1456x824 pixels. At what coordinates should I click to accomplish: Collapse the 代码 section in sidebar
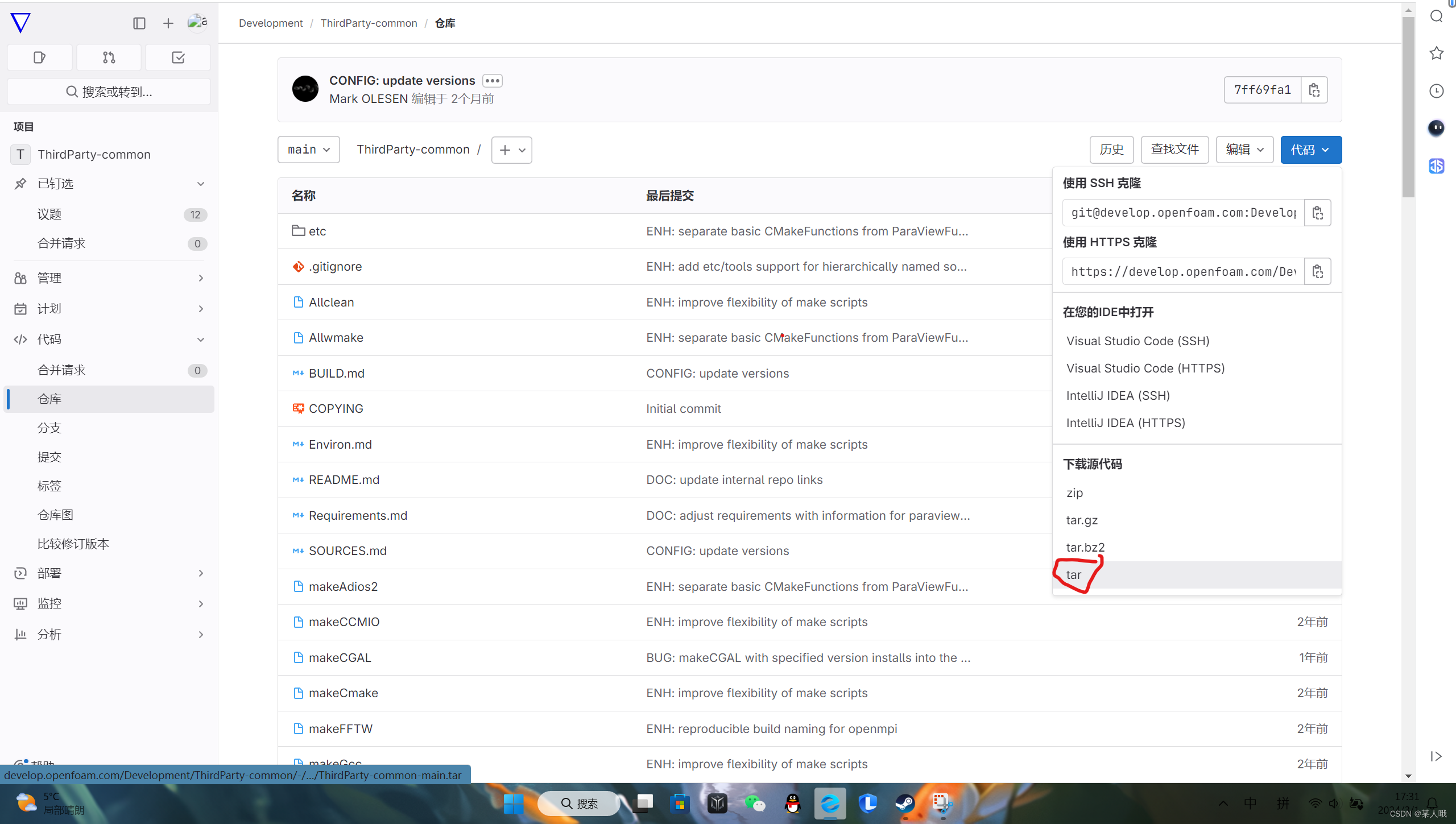tap(200, 339)
